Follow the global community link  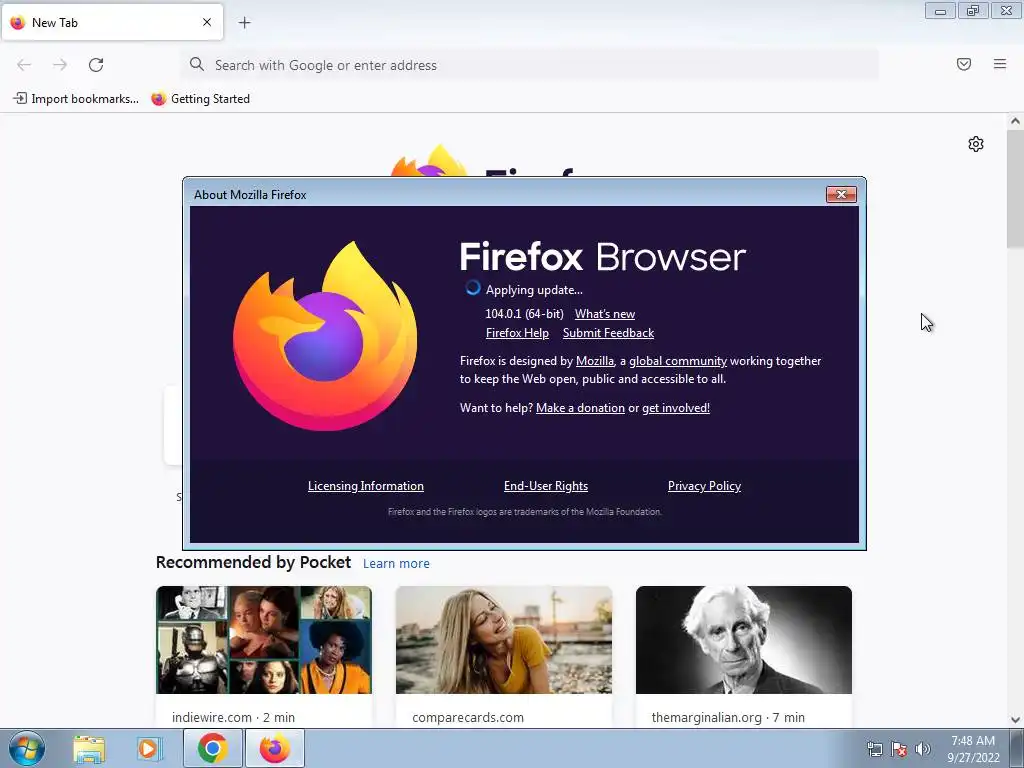point(678,361)
